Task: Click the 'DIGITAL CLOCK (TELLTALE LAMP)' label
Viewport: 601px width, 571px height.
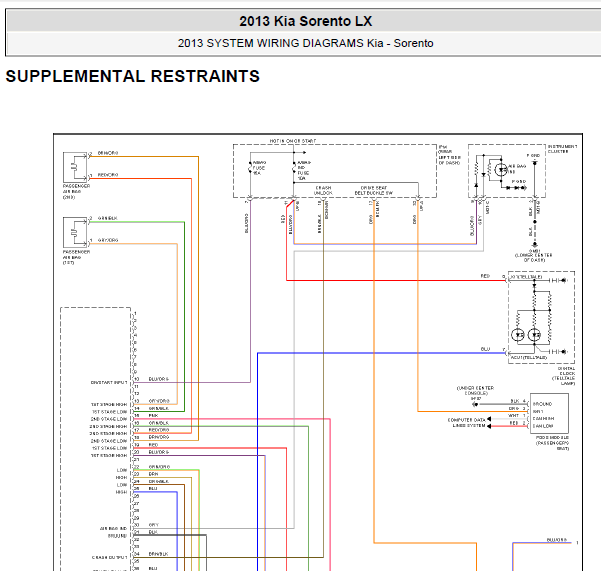Action: [x=563, y=376]
